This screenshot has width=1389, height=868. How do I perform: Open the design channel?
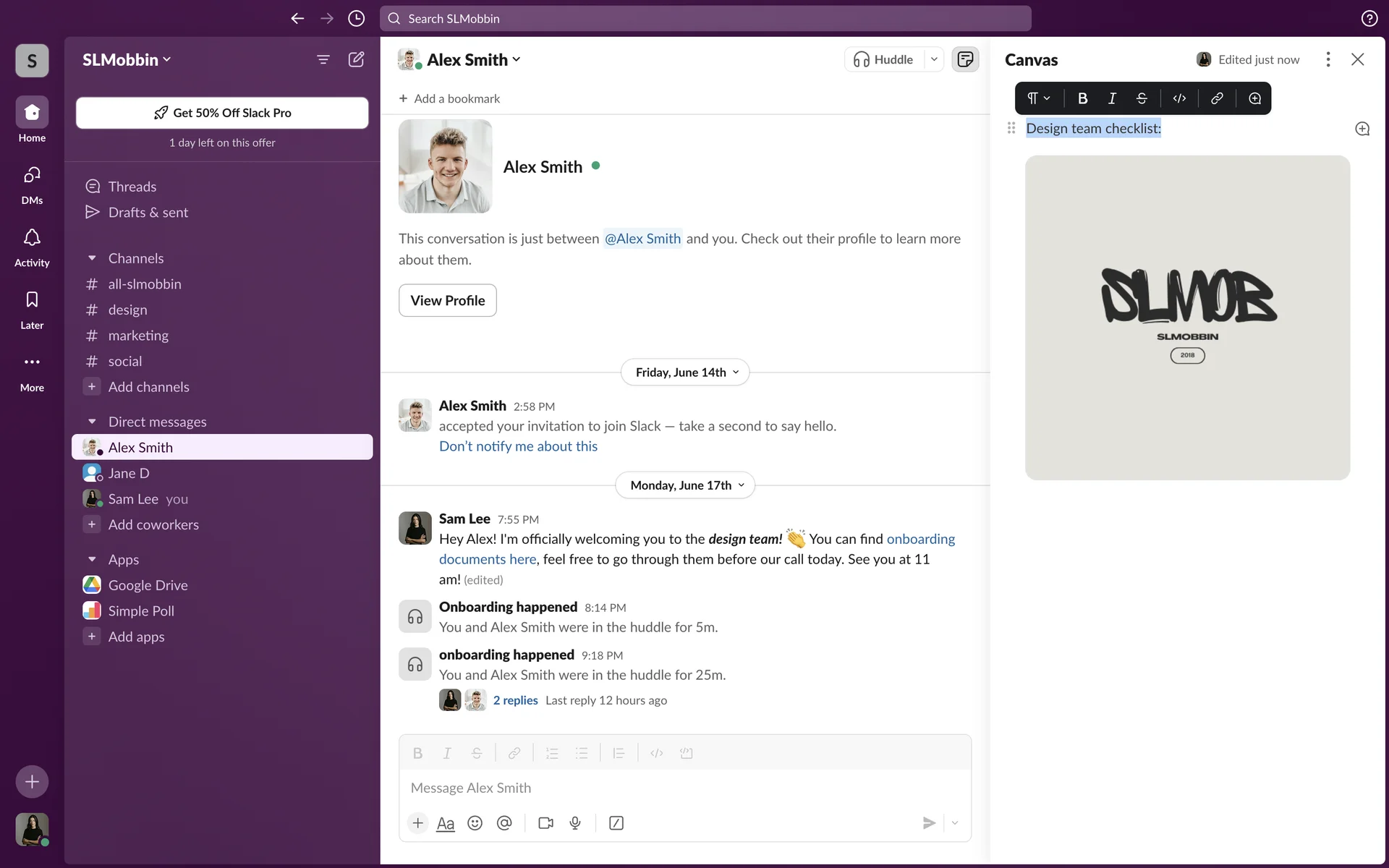coord(128,310)
